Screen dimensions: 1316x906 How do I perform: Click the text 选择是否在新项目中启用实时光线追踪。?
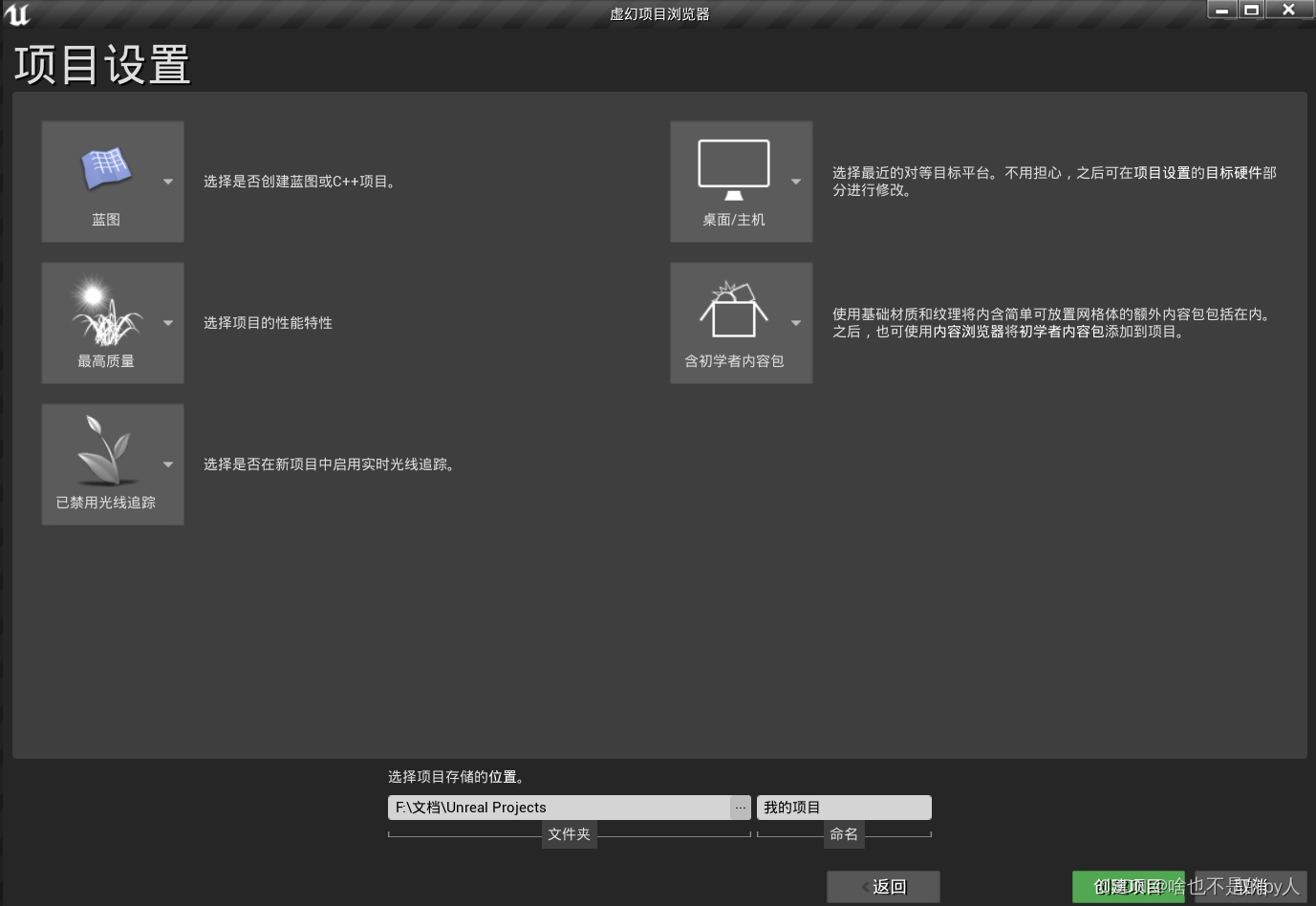[x=330, y=464]
